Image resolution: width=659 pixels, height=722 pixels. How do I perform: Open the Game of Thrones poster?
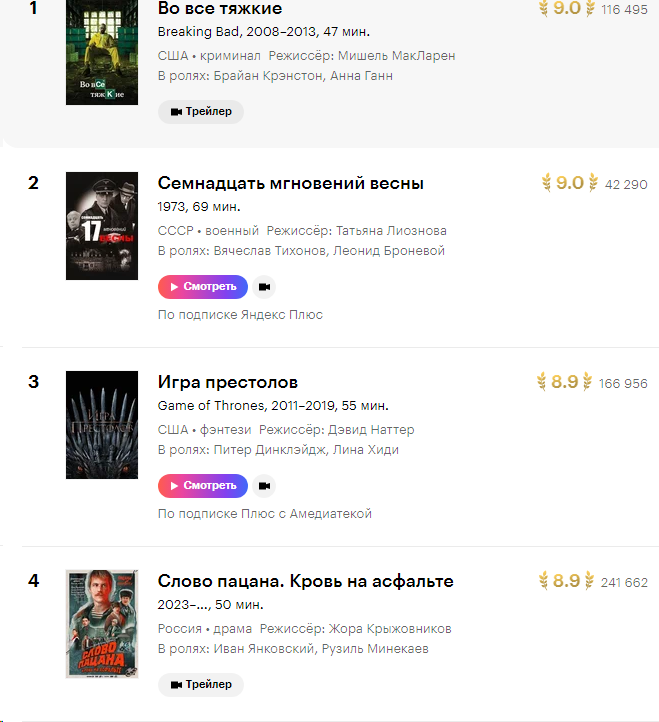point(102,424)
